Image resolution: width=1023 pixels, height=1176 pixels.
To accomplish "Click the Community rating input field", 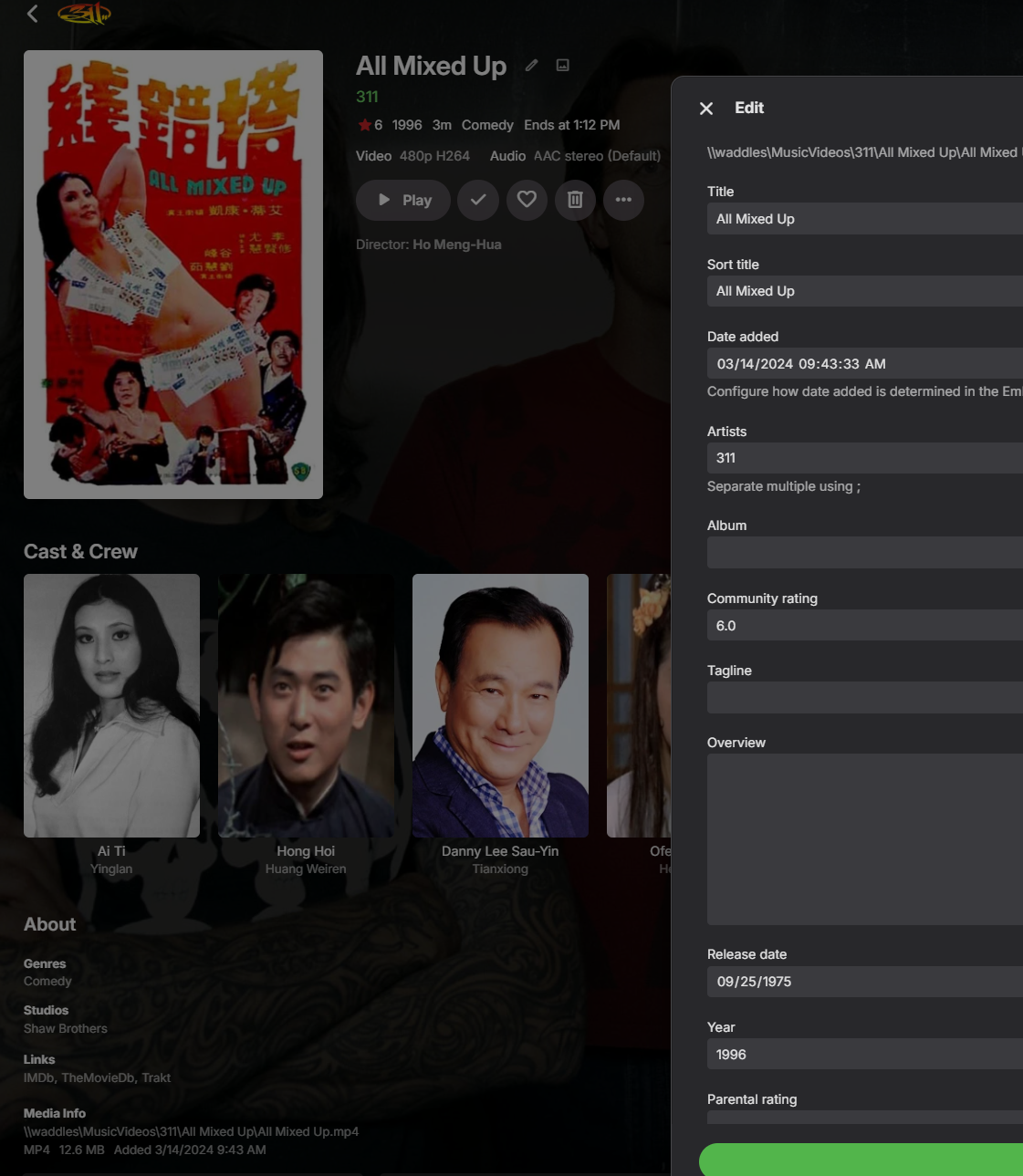I will click(865, 626).
